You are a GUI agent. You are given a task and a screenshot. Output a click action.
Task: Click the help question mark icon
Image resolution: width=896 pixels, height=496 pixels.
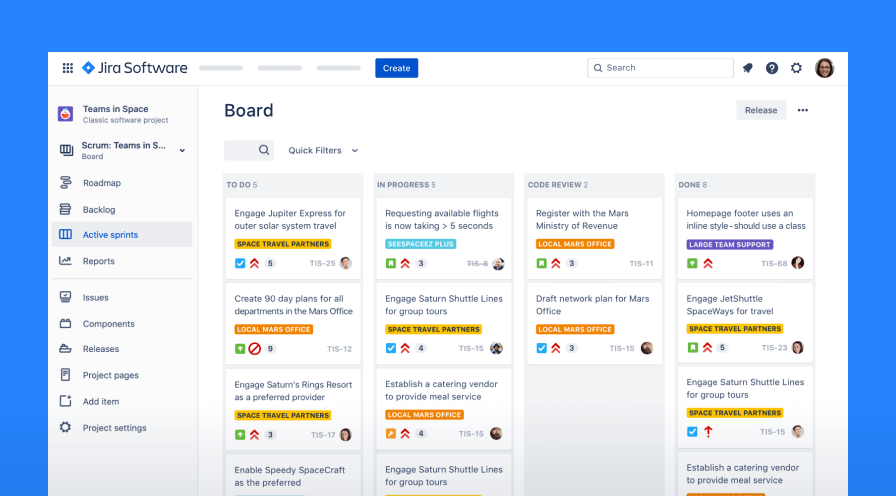pyautogui.click(x=772, y=68)
